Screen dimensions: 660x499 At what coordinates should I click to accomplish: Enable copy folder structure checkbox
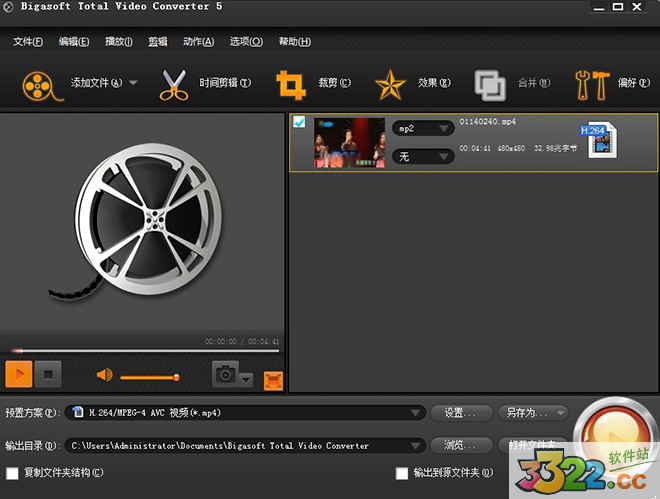(x=12, y=473)
